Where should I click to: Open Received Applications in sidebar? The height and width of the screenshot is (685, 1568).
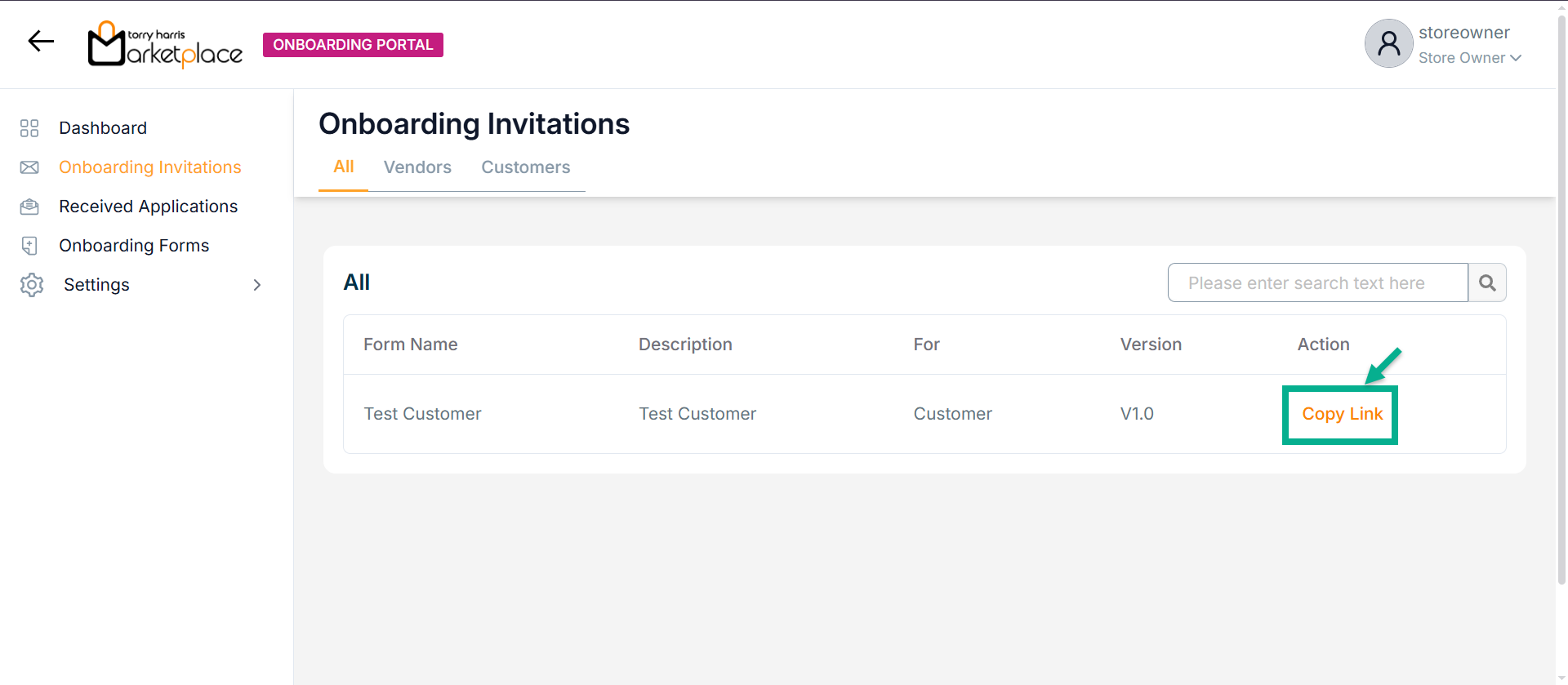148,207
